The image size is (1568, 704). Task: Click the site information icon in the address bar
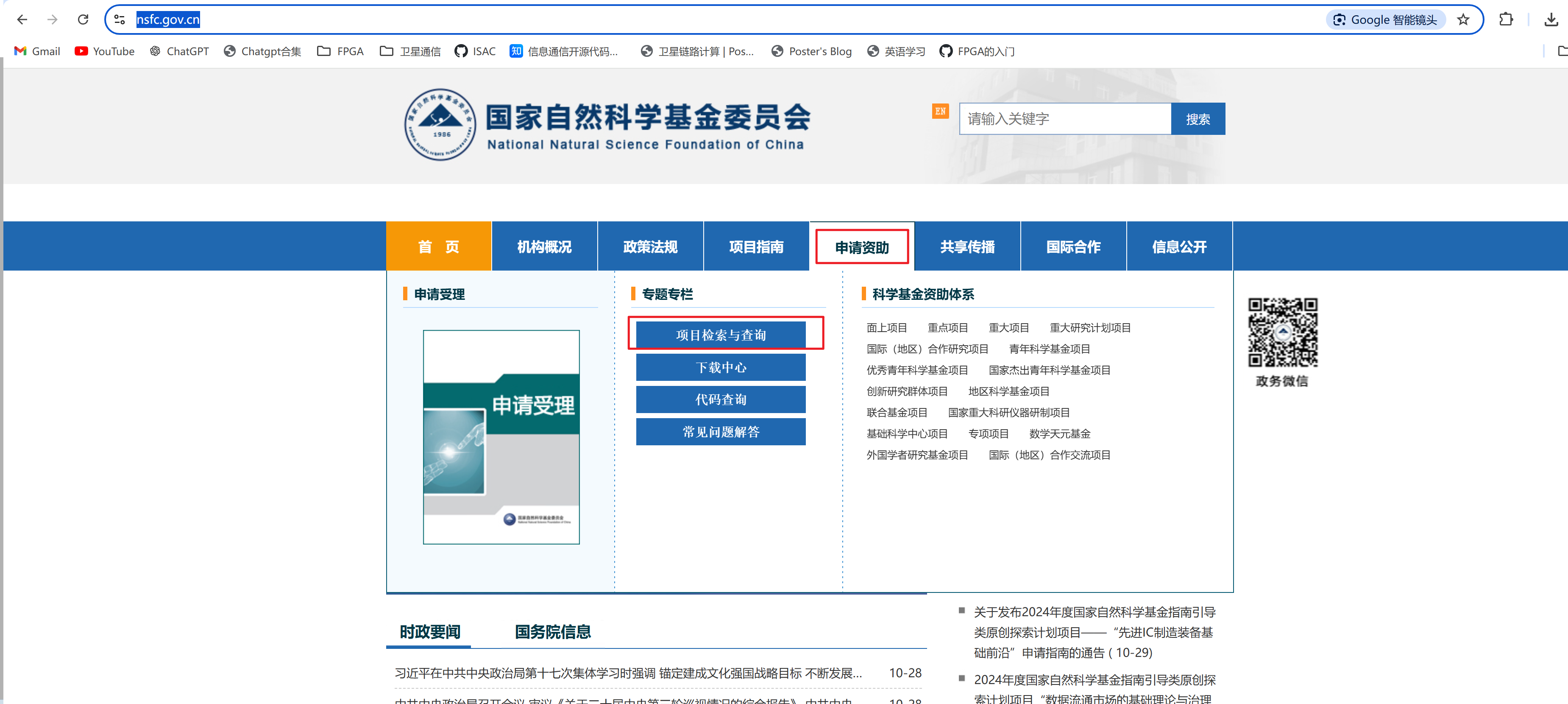[120, 20]
